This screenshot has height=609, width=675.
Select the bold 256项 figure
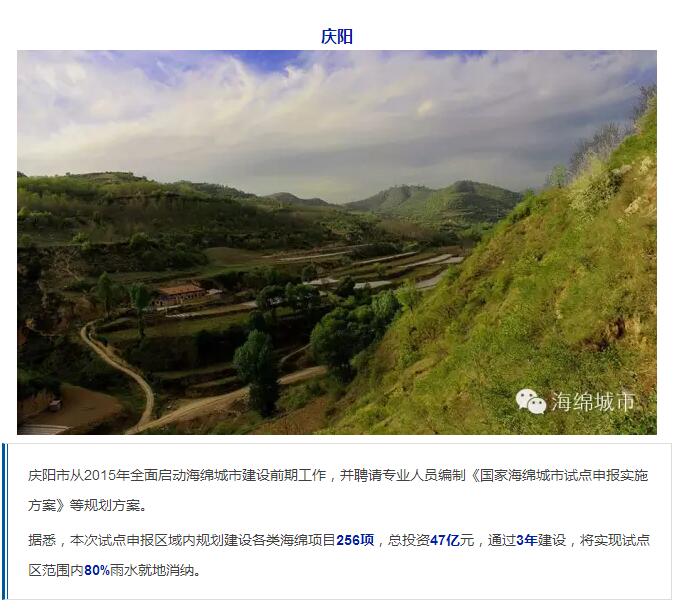pyautogui.click(x=355, y=540)
